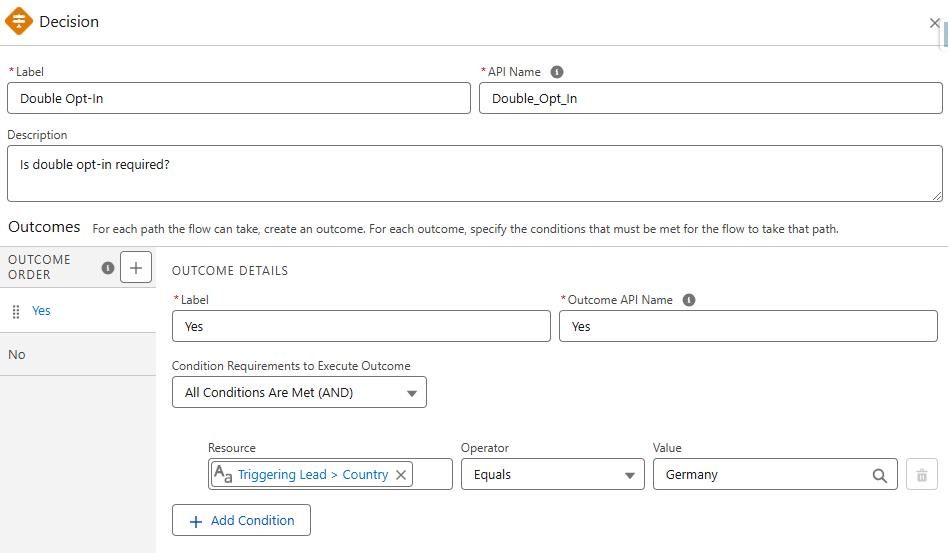The image size is (948, 553).
Task: Close the Decision dialog
Action: pyautogui.click(x=934, y=23)
